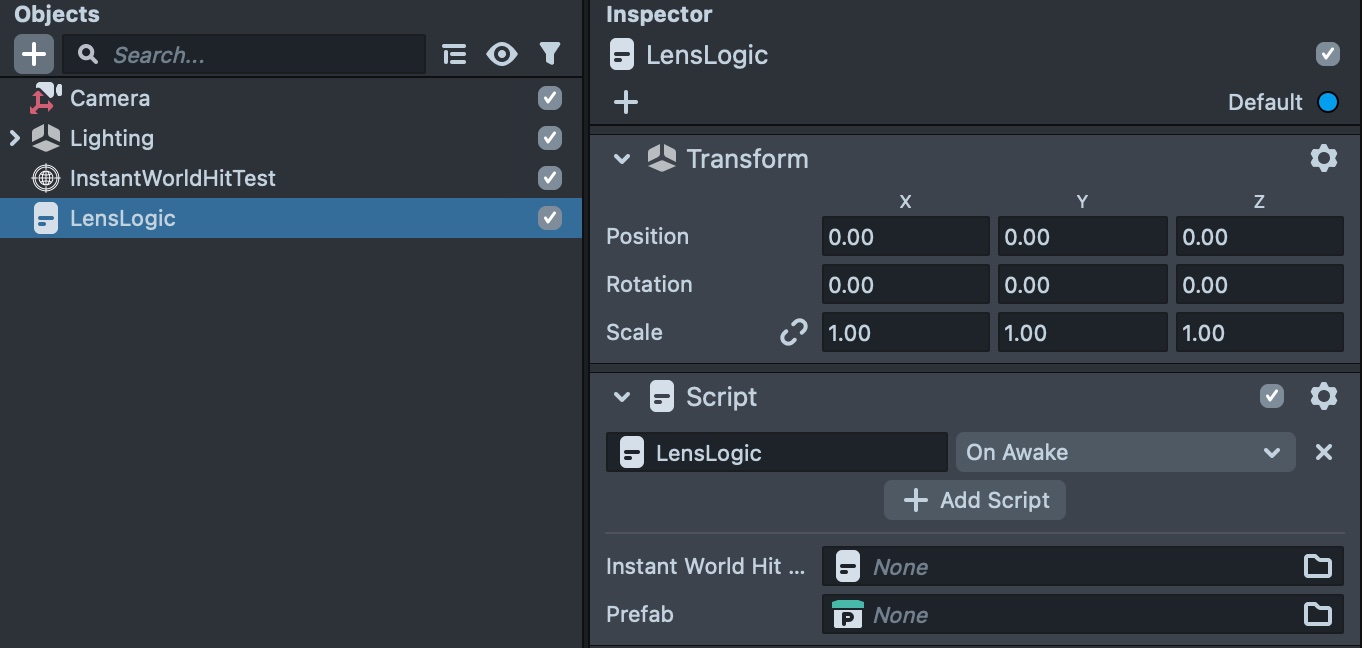The width and height of the screenshot is (1362, 648).
Task: Collapse the Transform section
Action: (x=622, y=159)
